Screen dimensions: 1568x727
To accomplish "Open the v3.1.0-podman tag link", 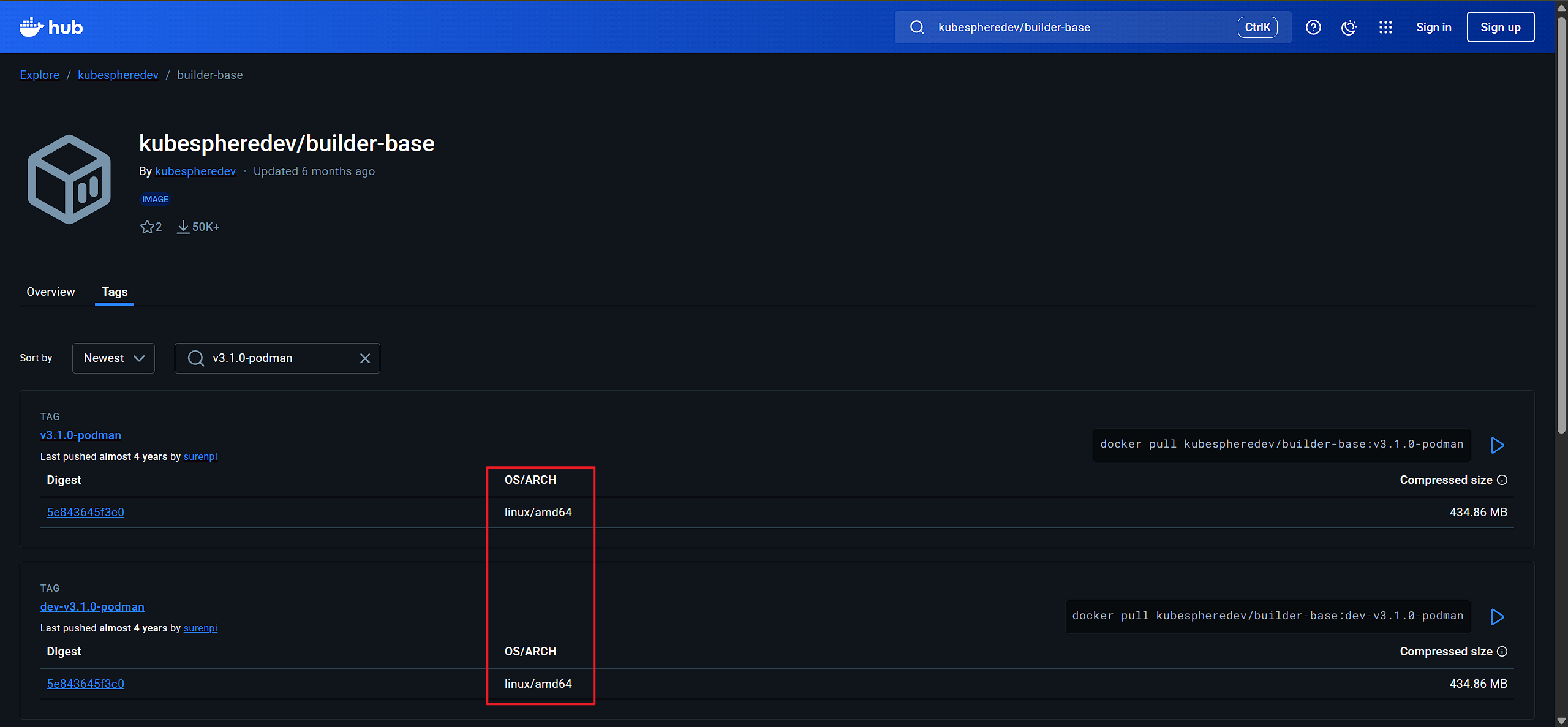I will pos(80,435).
